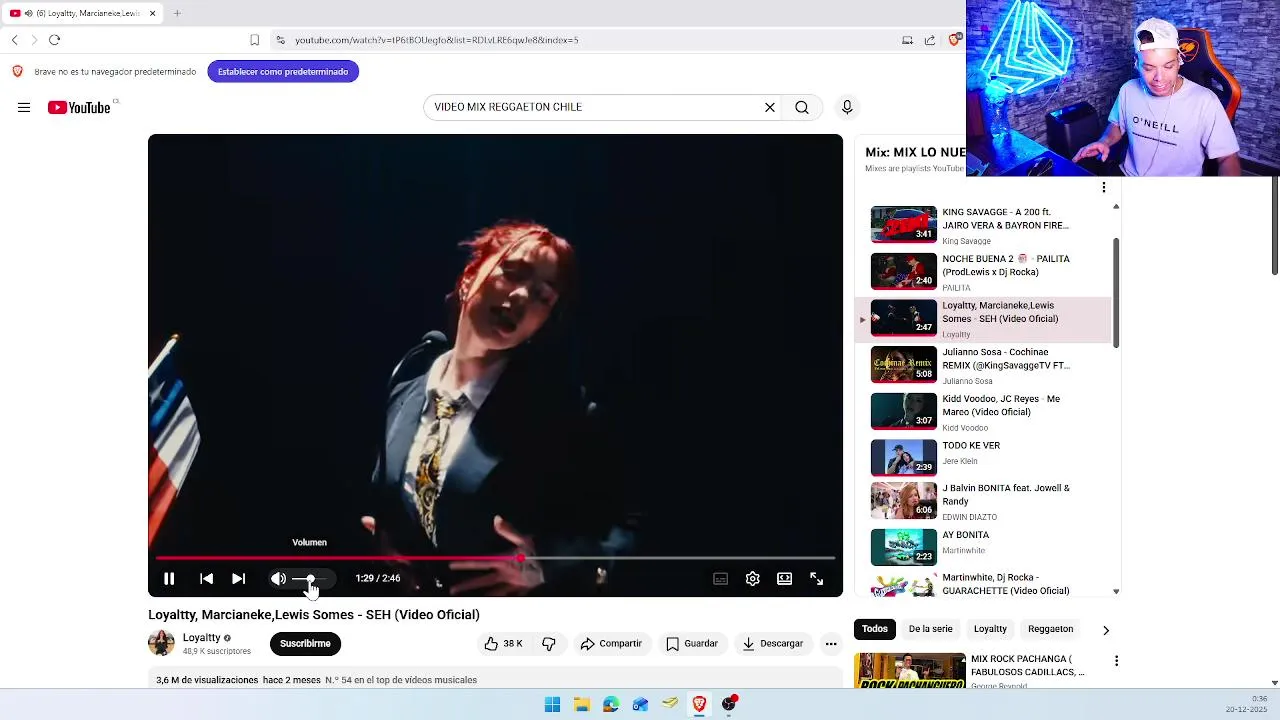Image resolution: width=1280 pixels, height=720 pixels.
Task: Select the De la serie chip
Action: (930, 629)
